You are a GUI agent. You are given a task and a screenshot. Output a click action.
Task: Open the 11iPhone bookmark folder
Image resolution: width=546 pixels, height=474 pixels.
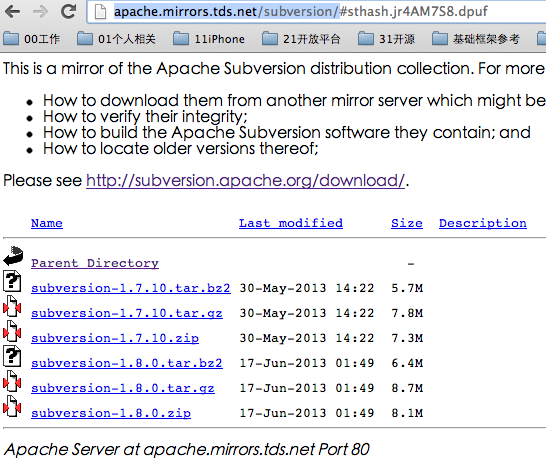pos(209,39)
